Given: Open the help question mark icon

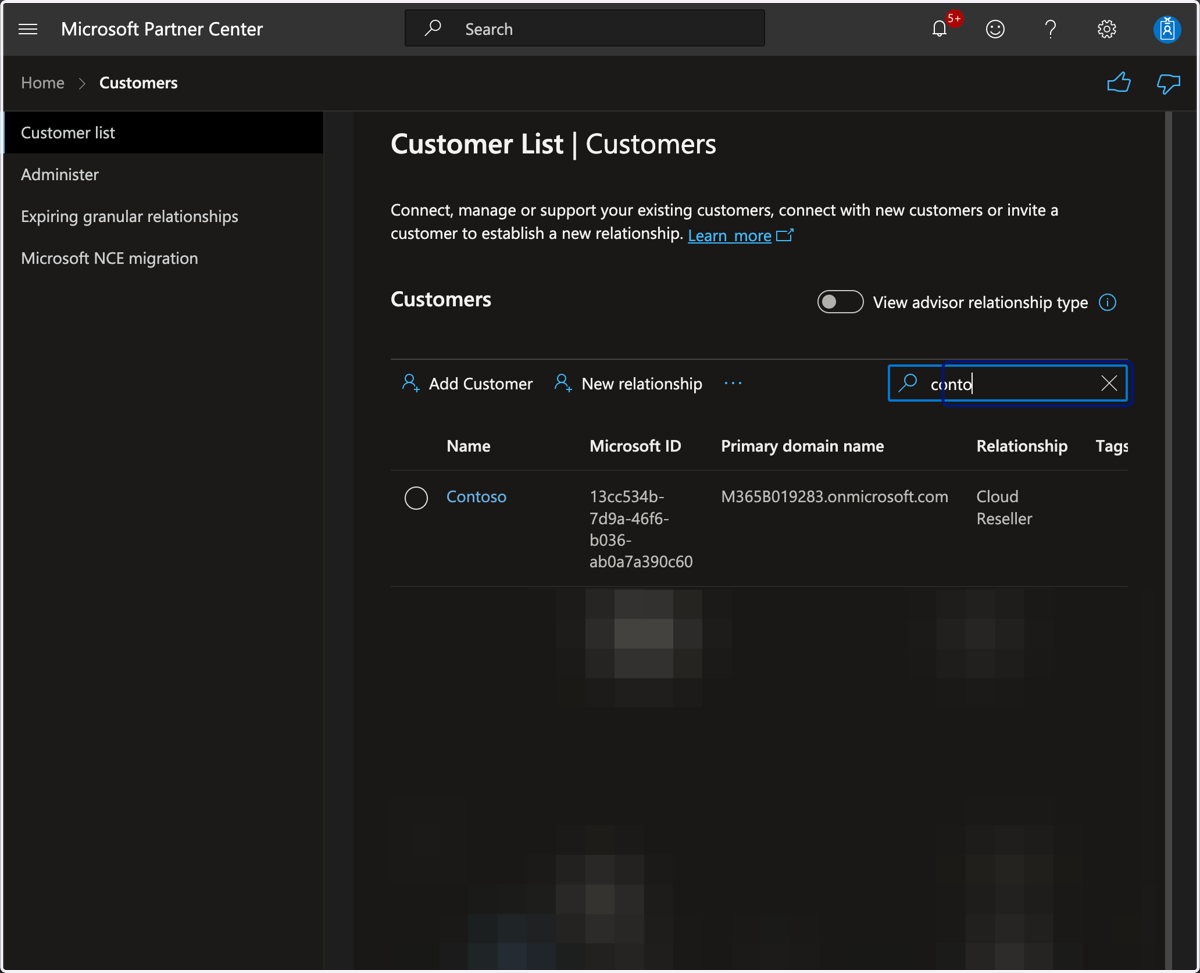Looking at the screenshot, I should tap(1050, 29).
